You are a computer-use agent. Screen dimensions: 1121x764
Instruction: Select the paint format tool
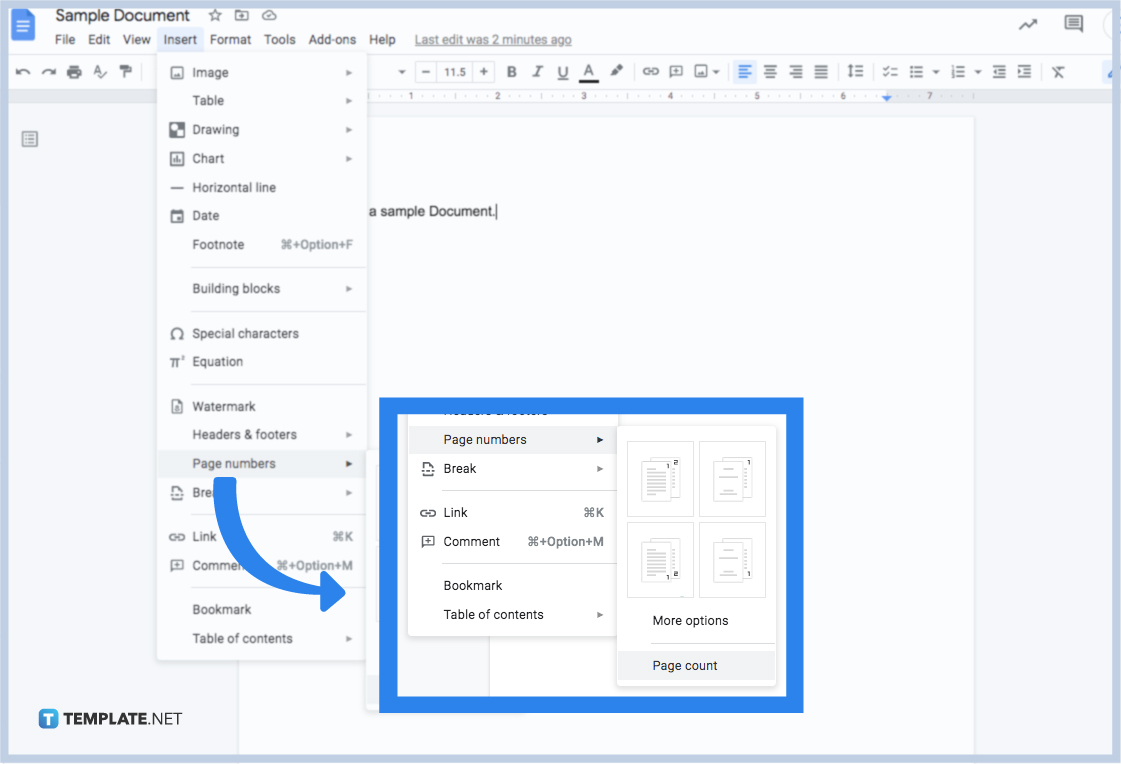pyautogui.click(x=127, y=71)
